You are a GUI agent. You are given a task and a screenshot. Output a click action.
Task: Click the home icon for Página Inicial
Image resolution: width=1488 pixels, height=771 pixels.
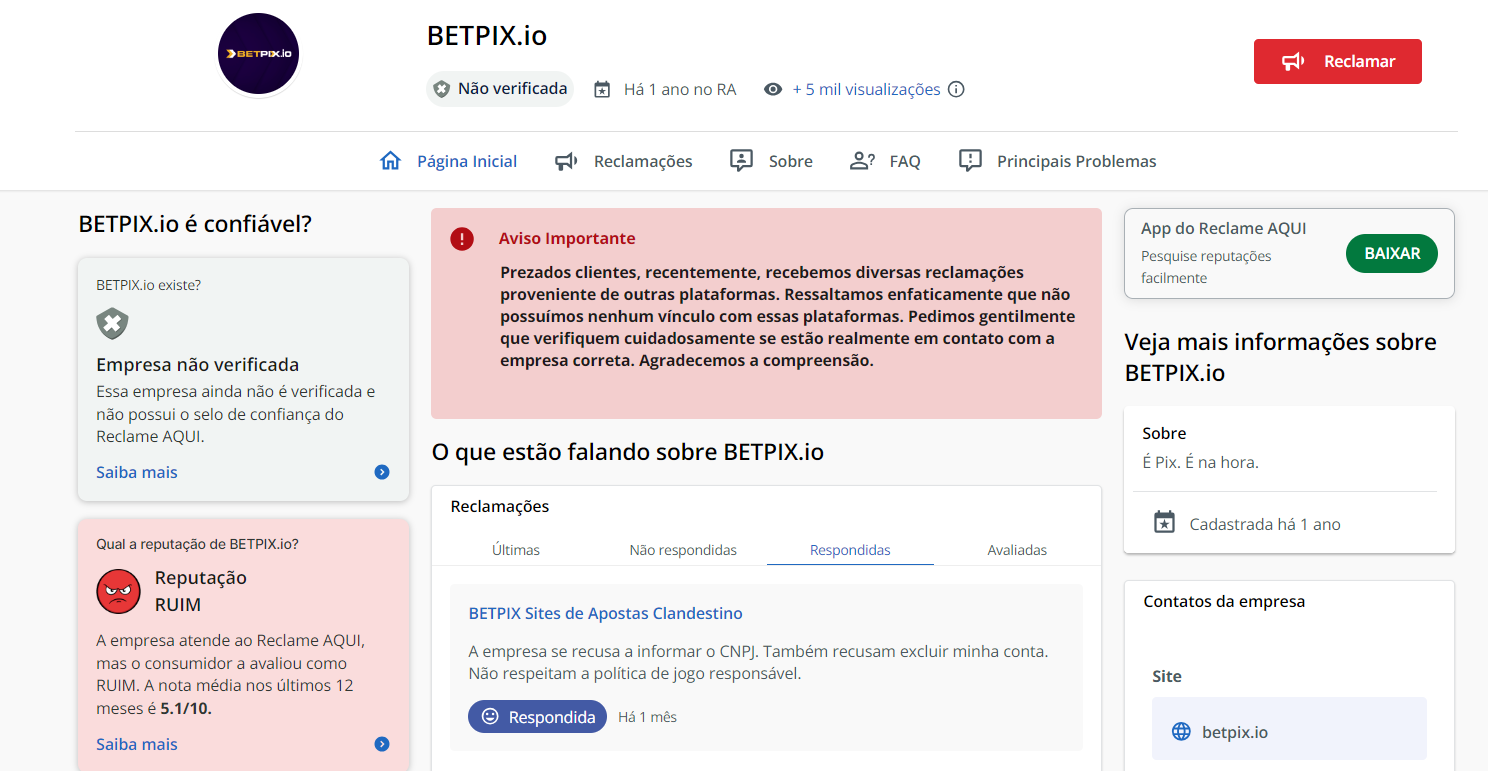pyautogui.click(x=390, y=161)
